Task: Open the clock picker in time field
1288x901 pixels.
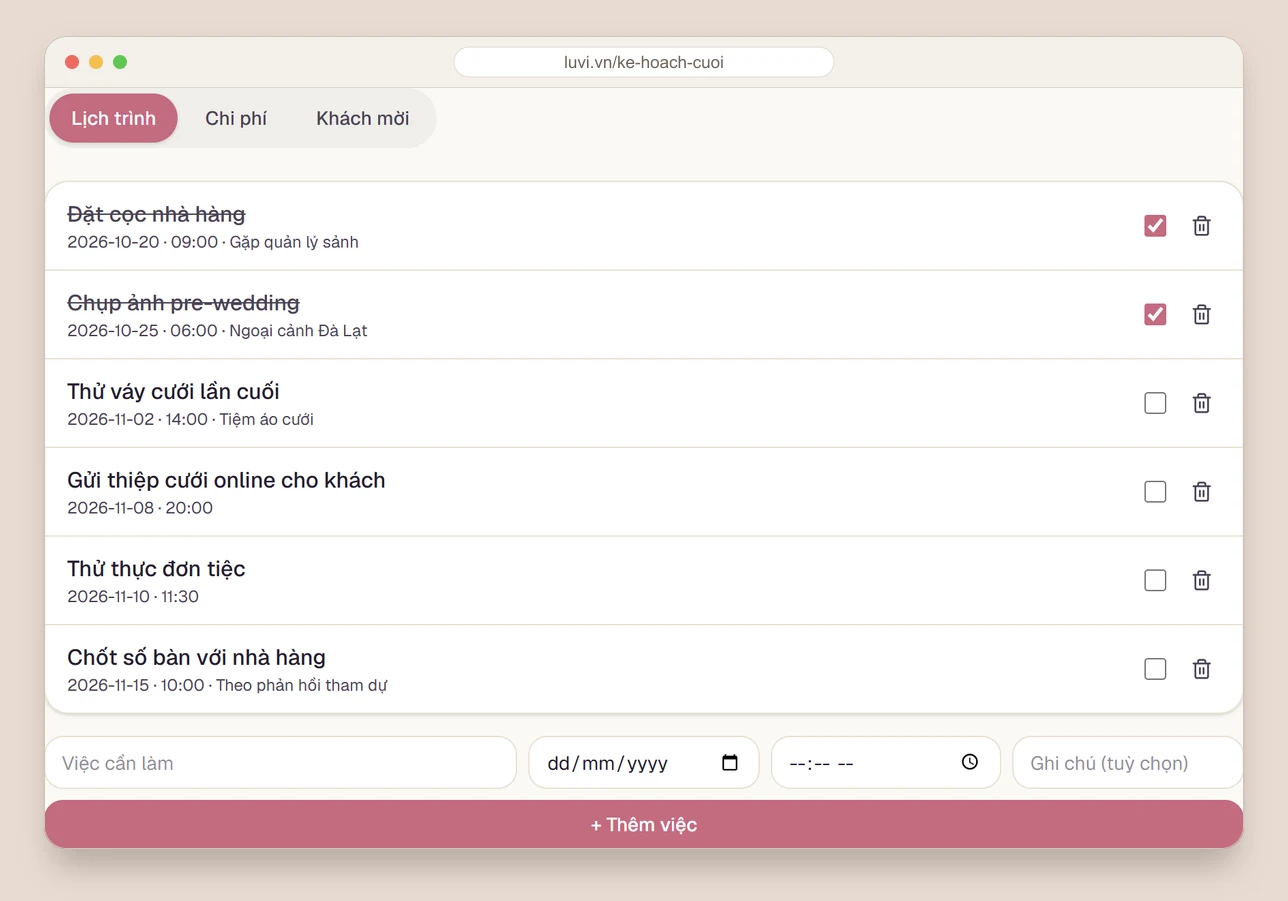Action: click(x=970, y=762)
